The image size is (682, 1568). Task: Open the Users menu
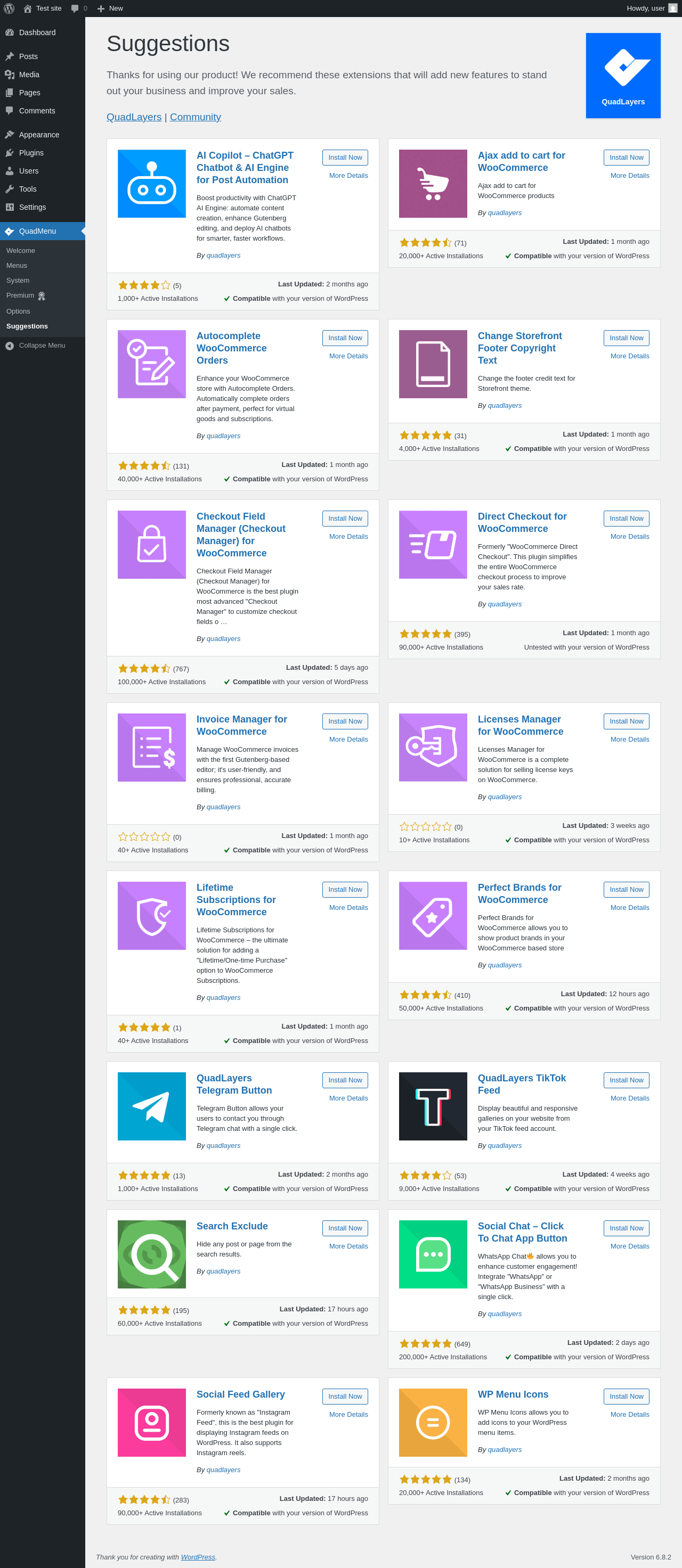tap(43, 171)
